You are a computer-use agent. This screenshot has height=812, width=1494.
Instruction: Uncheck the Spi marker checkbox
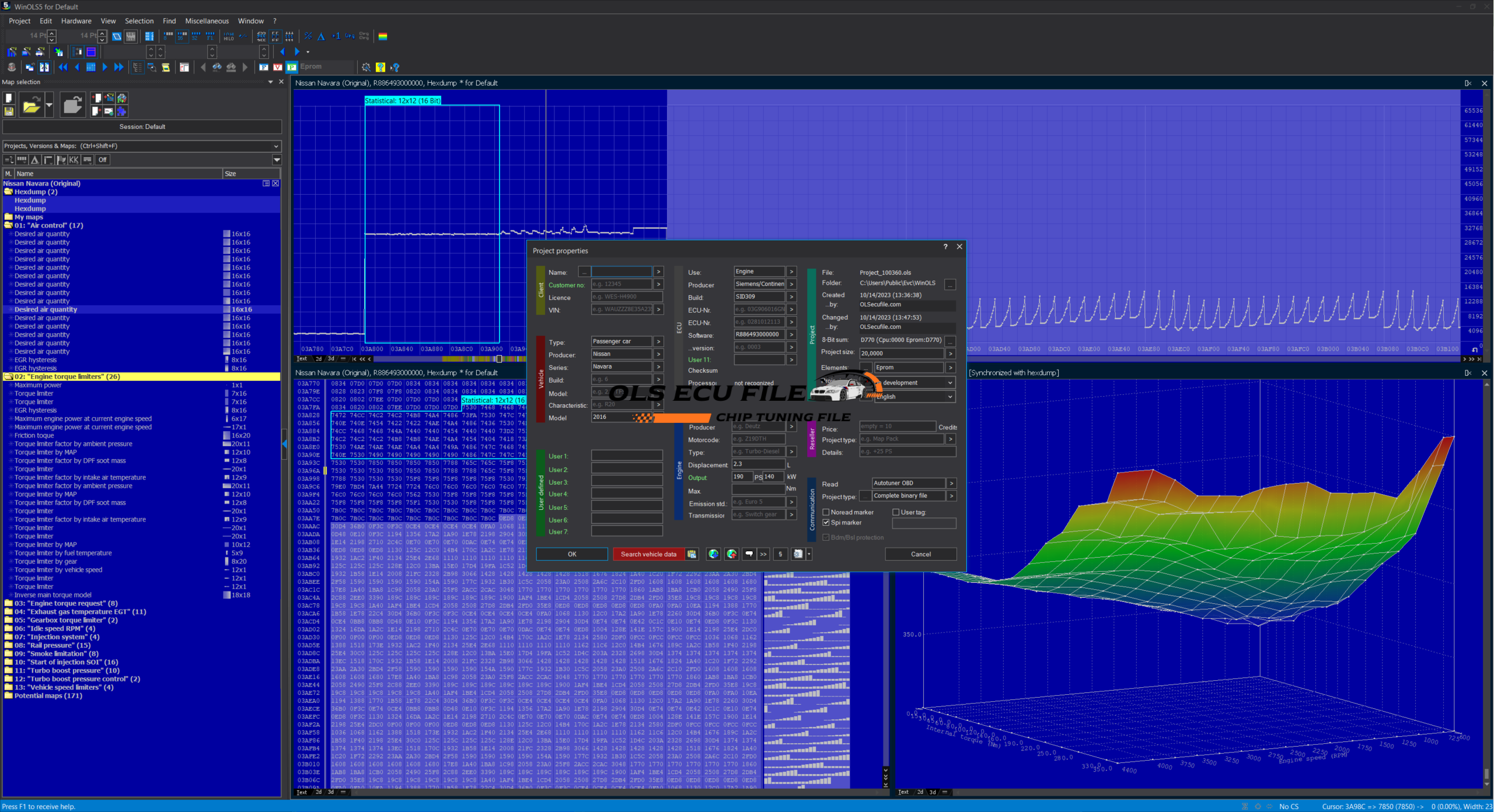[x=826, y=523]
